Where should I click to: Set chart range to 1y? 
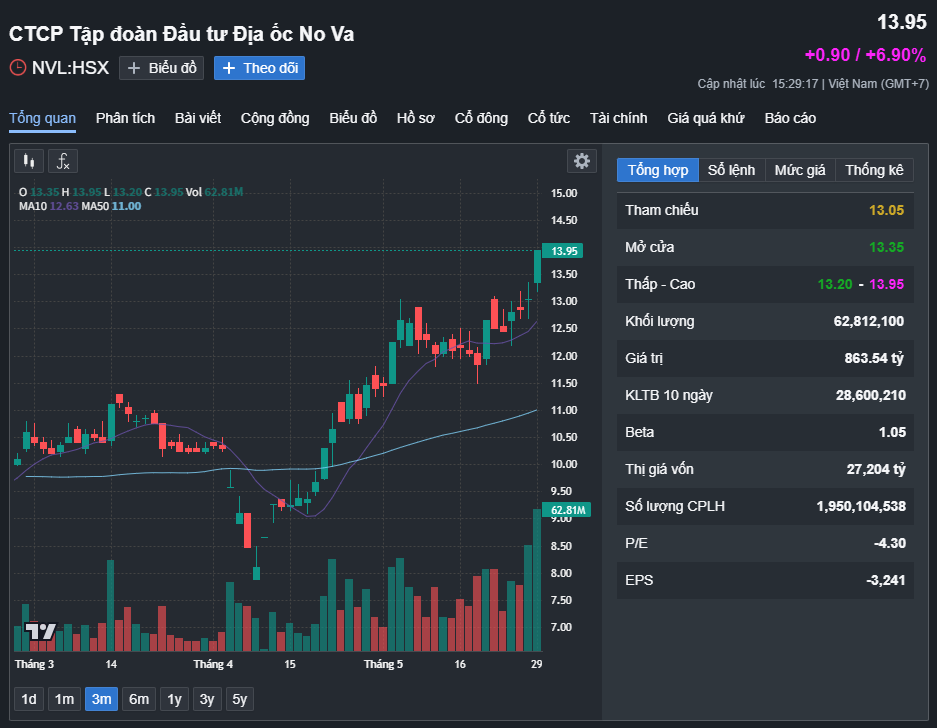coord(174,699)
